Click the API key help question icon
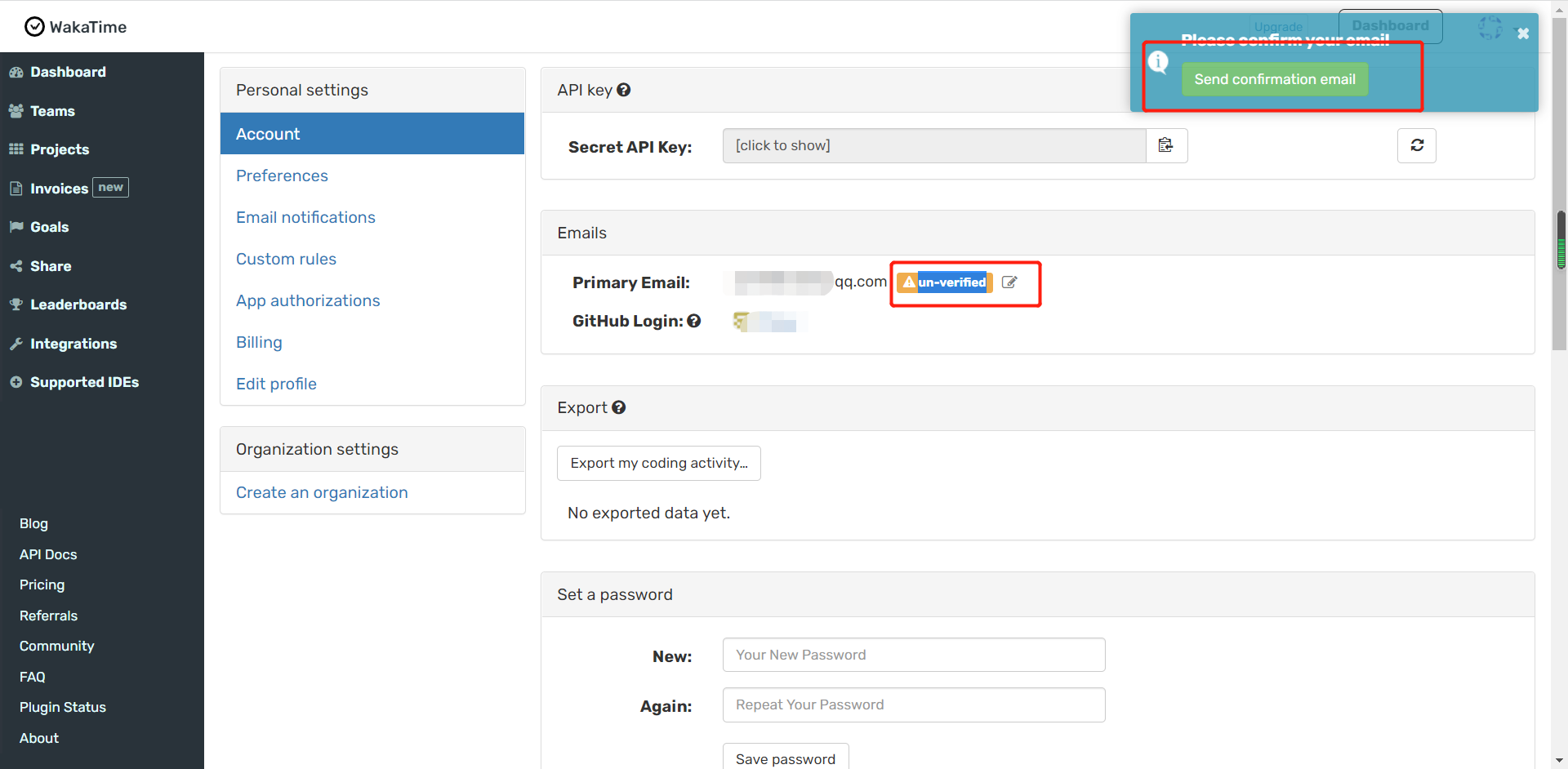This screenshot has height=769, width=1568. tap(624, 90)
